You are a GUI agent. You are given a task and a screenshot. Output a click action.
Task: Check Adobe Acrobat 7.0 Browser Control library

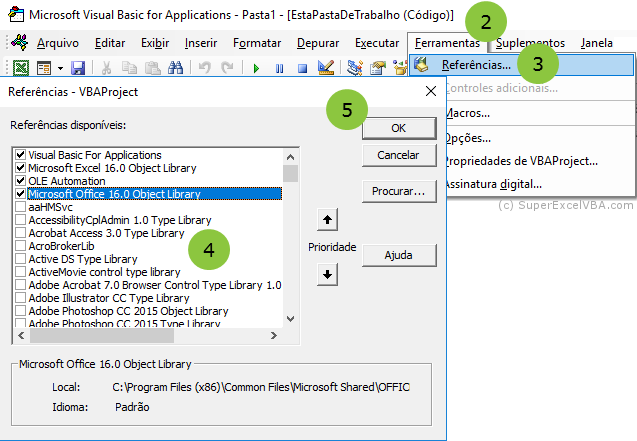20,285
